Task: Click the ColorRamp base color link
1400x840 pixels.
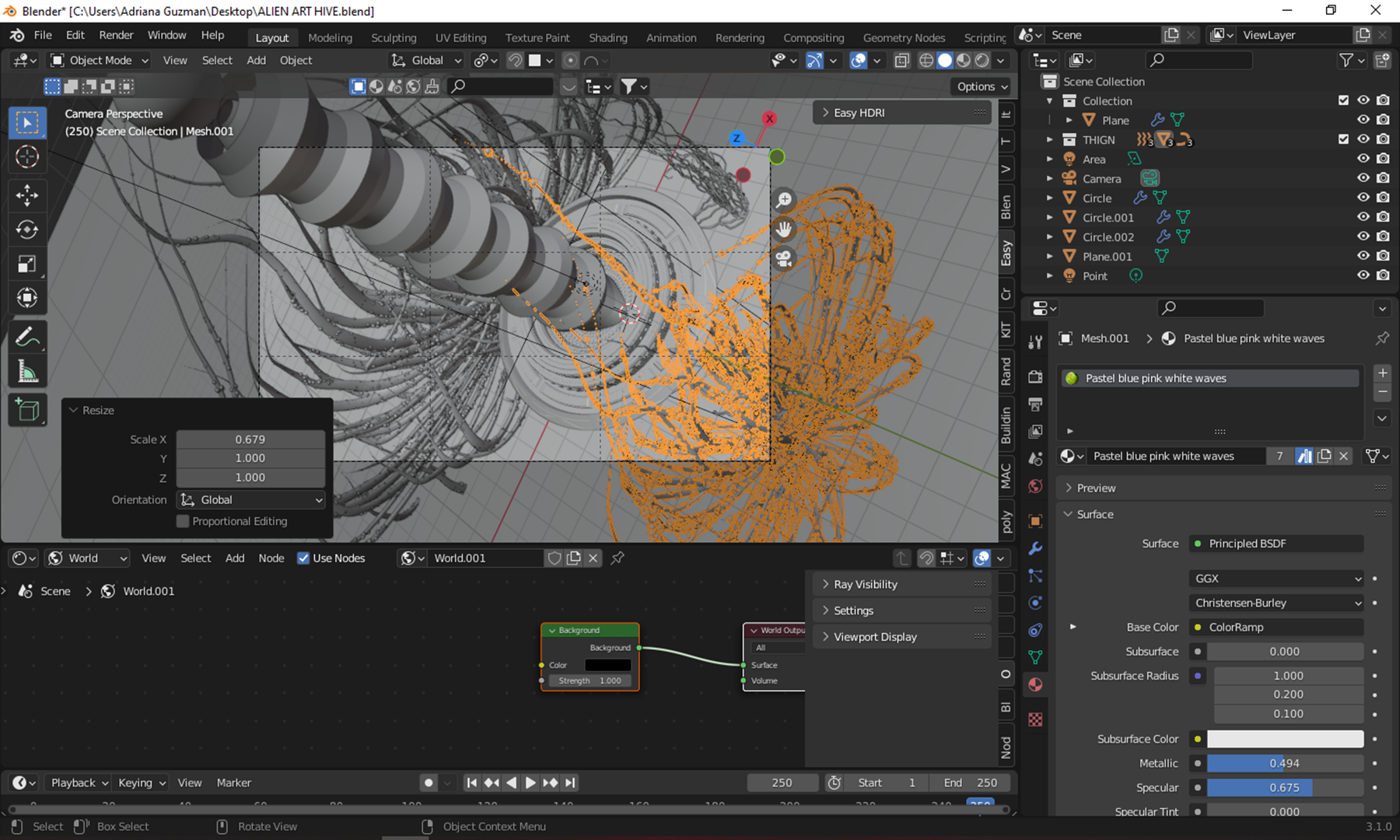Action: click(1276, 628)
